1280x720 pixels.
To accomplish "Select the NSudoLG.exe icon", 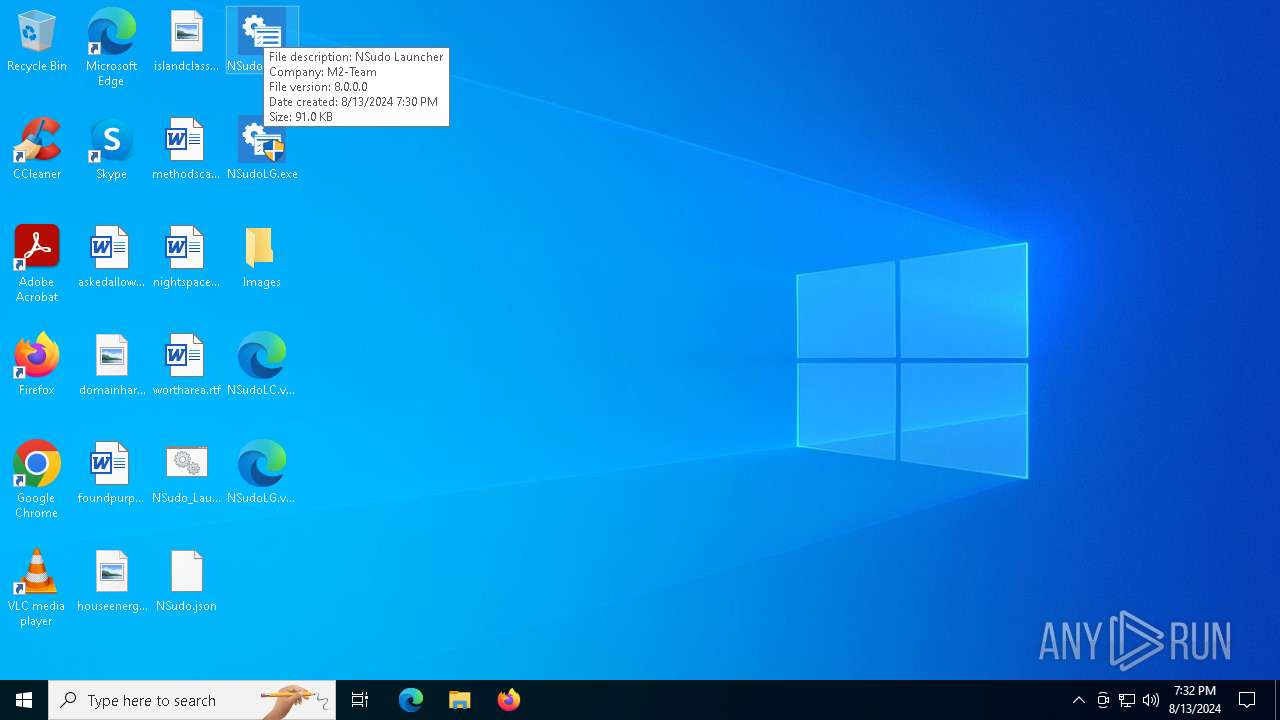I will tap(262, 149).
